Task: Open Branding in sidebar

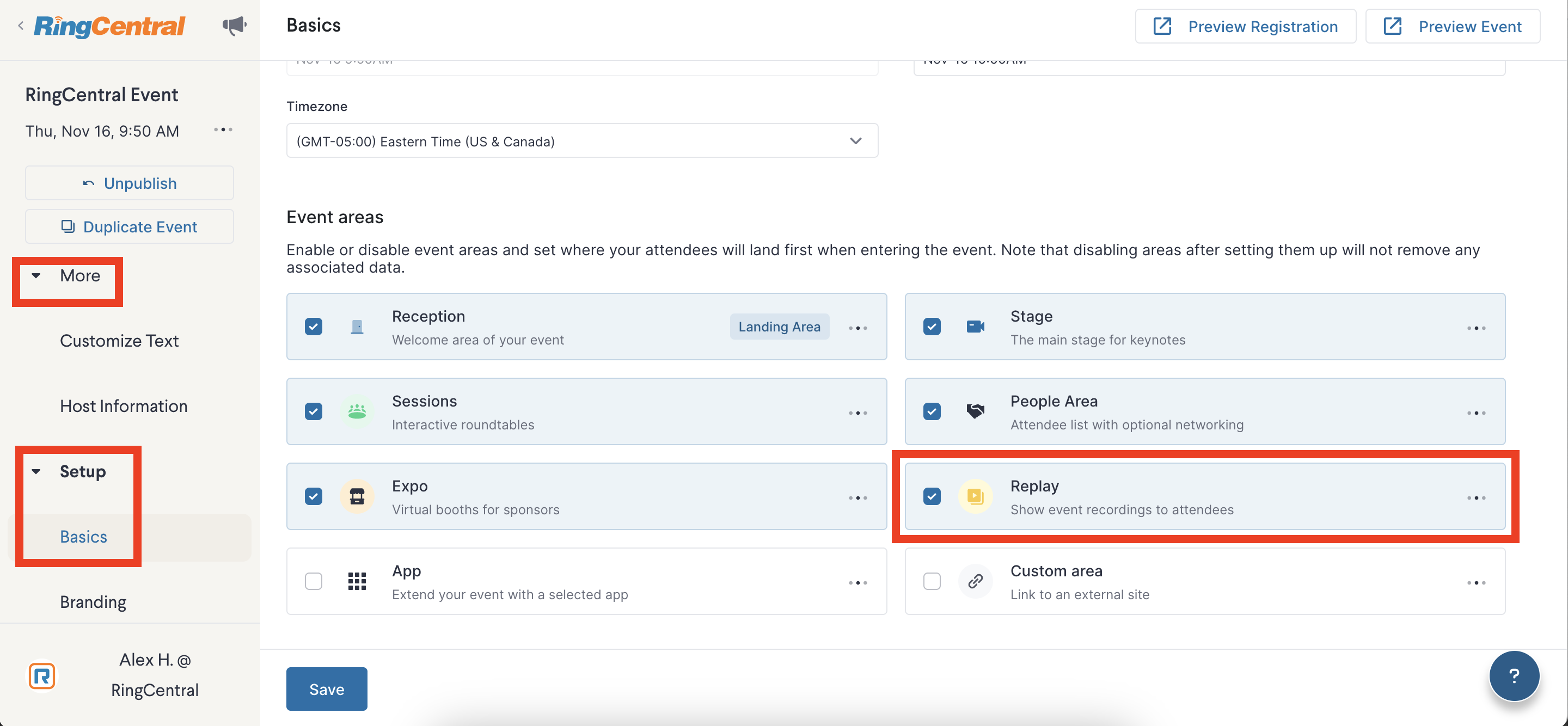Action: tap(93, 602)
